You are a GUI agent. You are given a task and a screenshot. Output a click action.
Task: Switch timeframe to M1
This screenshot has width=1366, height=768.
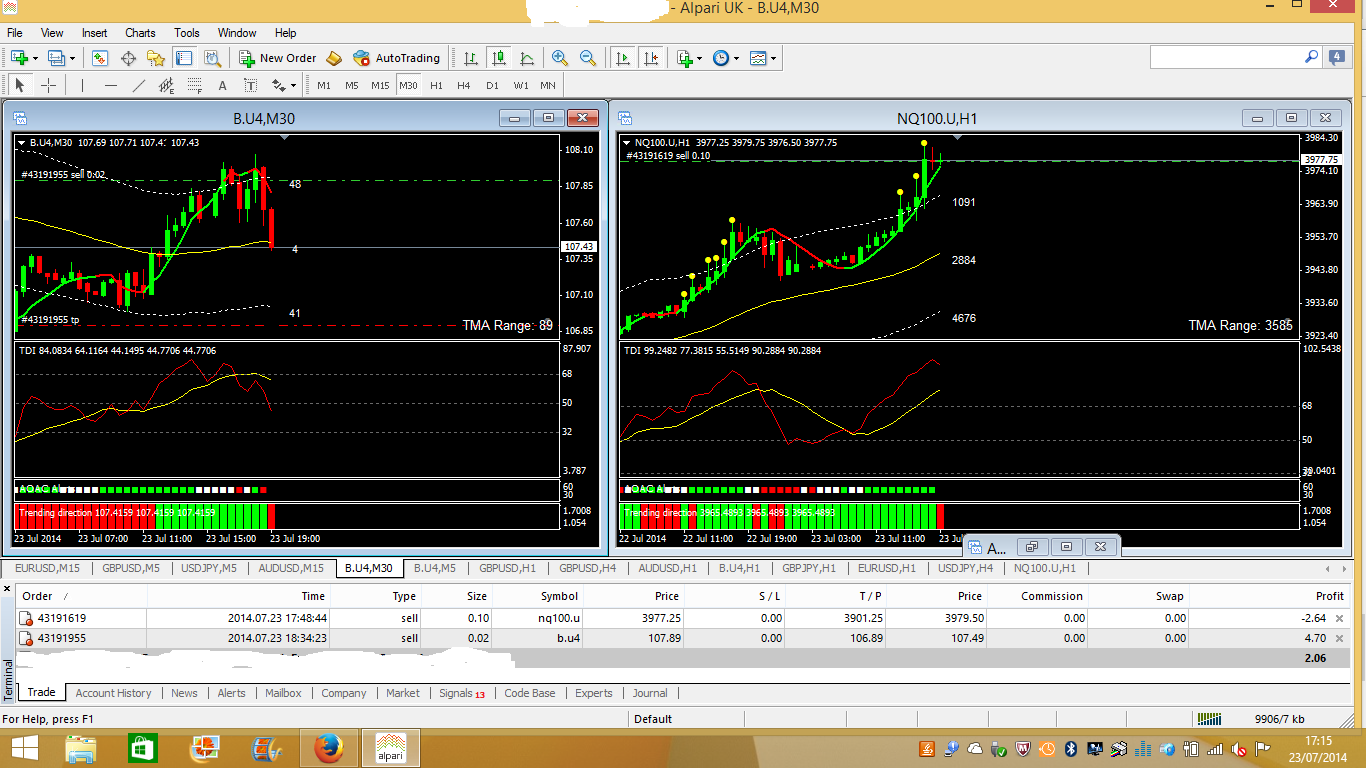click(324, 85)
